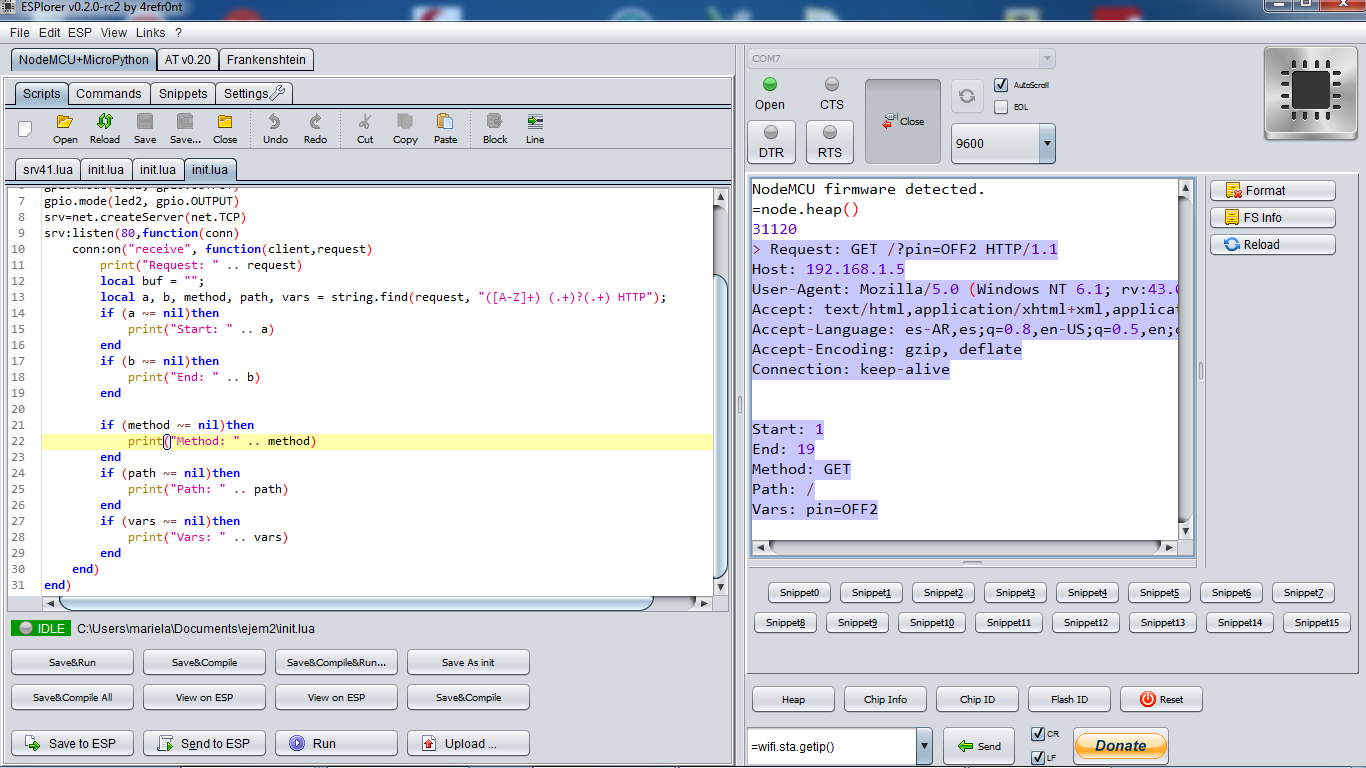The image size is (1366, 768).
Task: Click the serial port refresh icon
Action: (967, 96)
